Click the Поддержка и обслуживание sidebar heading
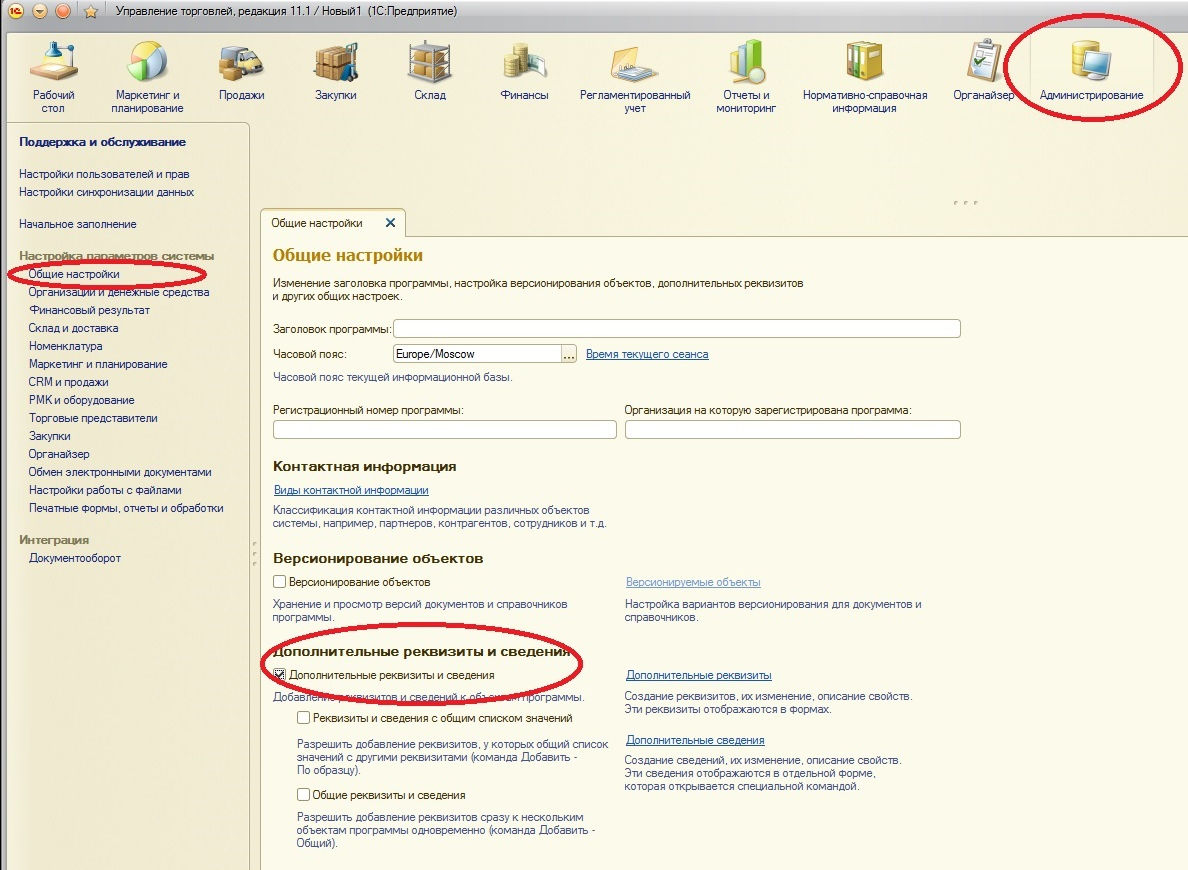Viewport: 1188px width, 870px height. click(x=102, y=142)
